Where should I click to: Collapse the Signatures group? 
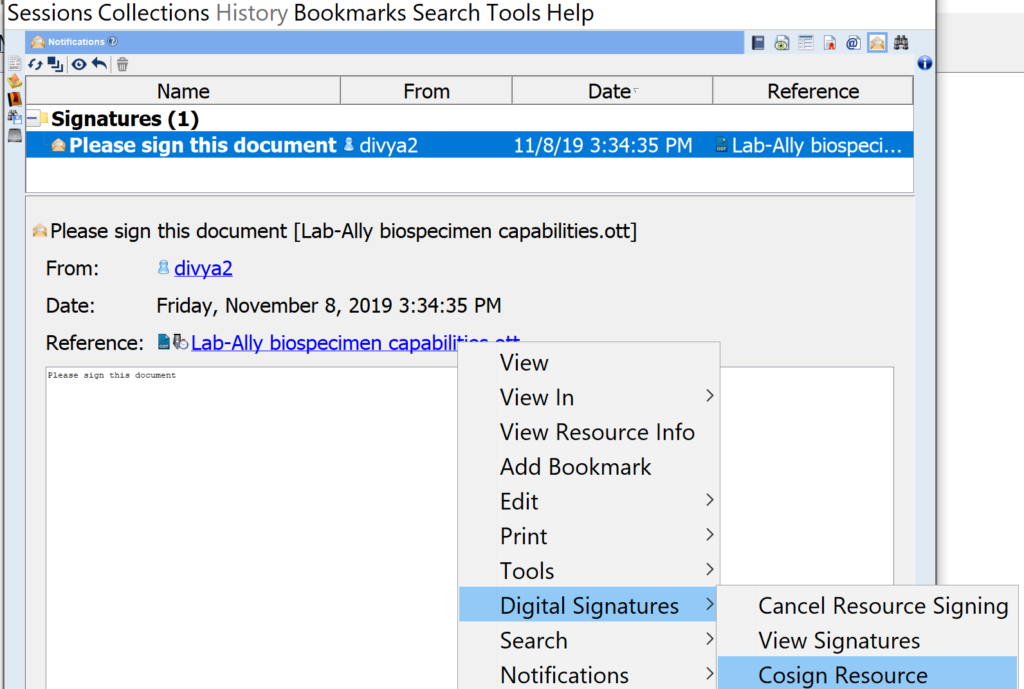(33, 119)
